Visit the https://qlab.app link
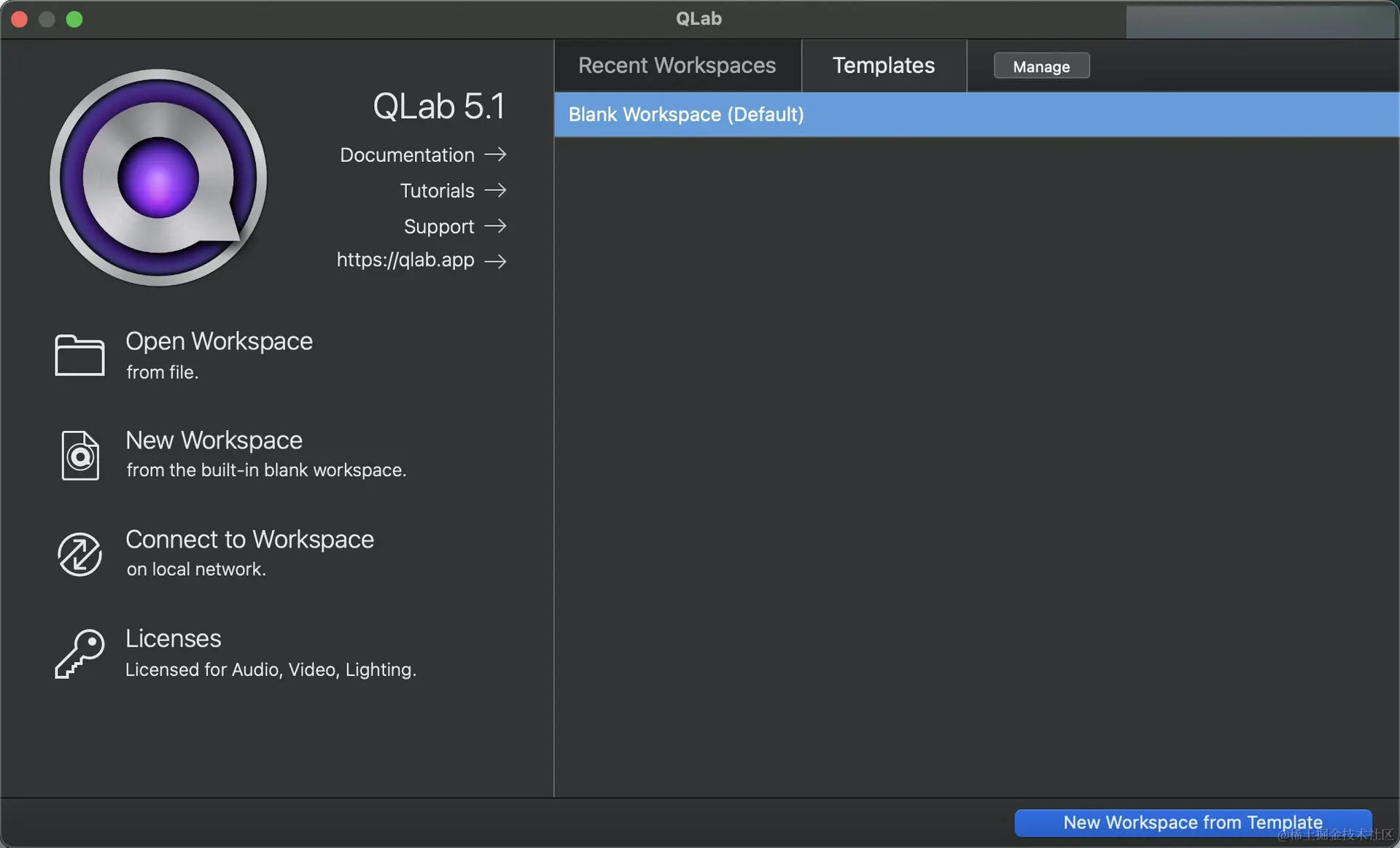1400x848 pixels. point(405,260)
